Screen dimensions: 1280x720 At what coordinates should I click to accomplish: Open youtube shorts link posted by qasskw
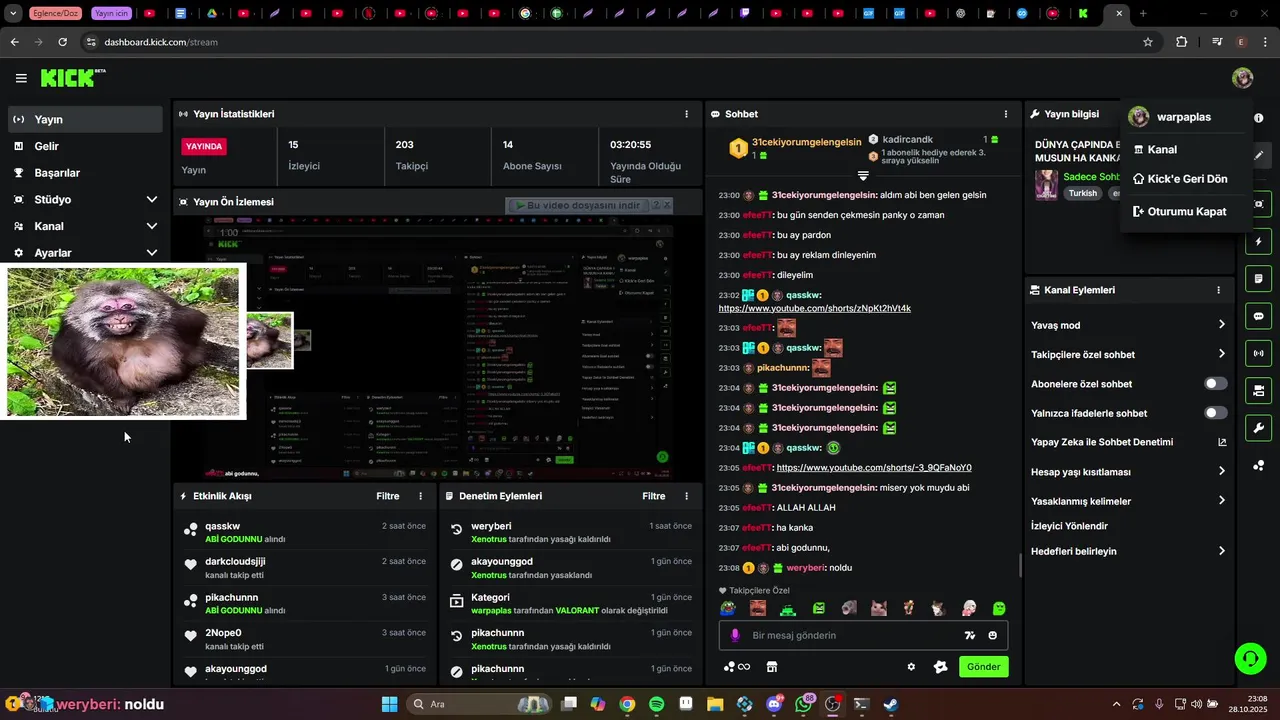[x=814, y=308]
